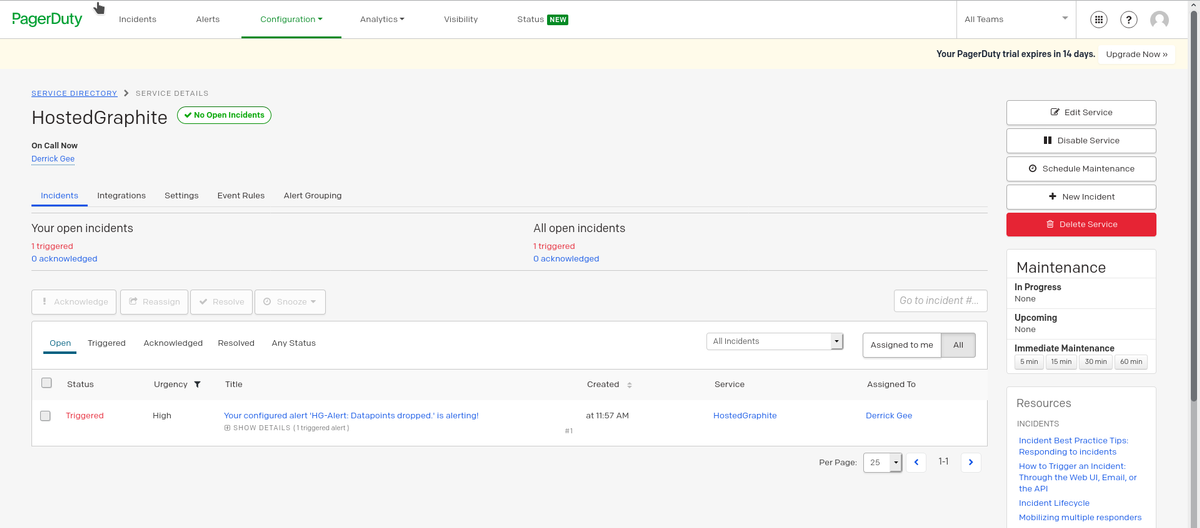The image size is (1200, 528).
Task: Select the HG-Alert incident row checkbox
Action: coord(45,415)
